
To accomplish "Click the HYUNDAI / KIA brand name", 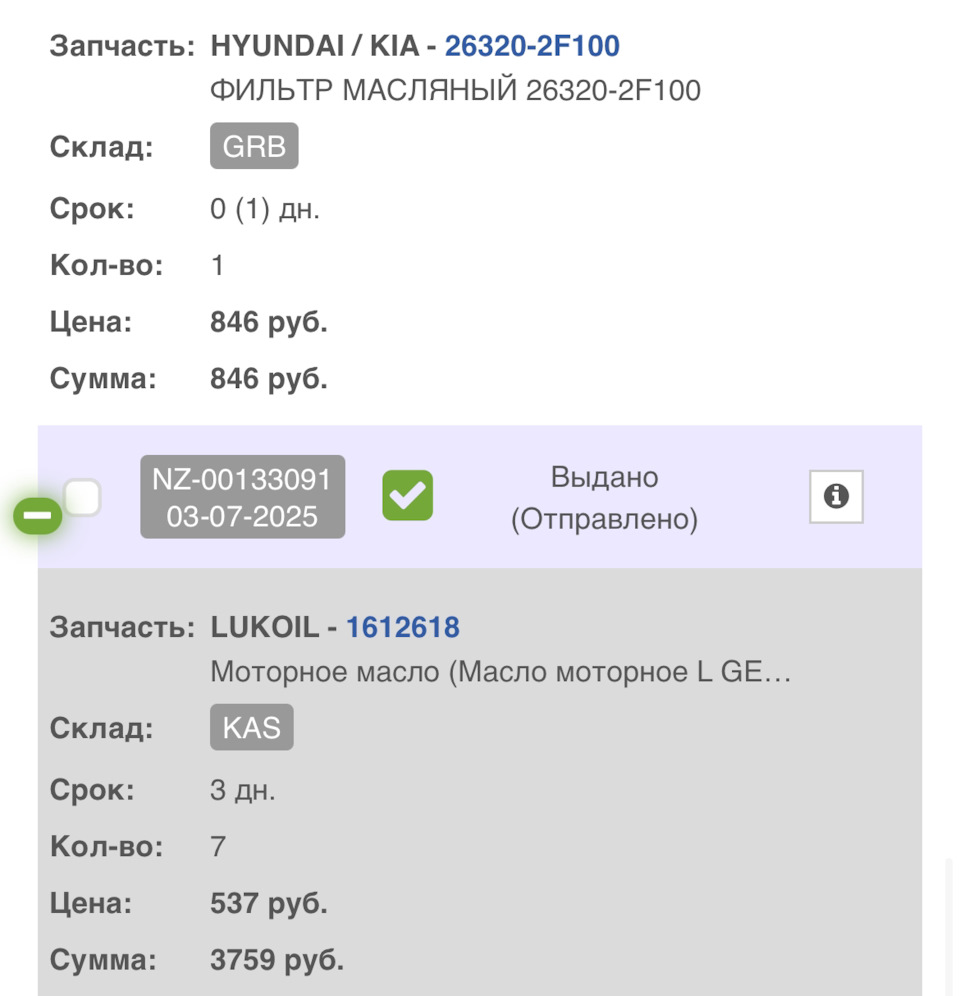I will point(315,46).
